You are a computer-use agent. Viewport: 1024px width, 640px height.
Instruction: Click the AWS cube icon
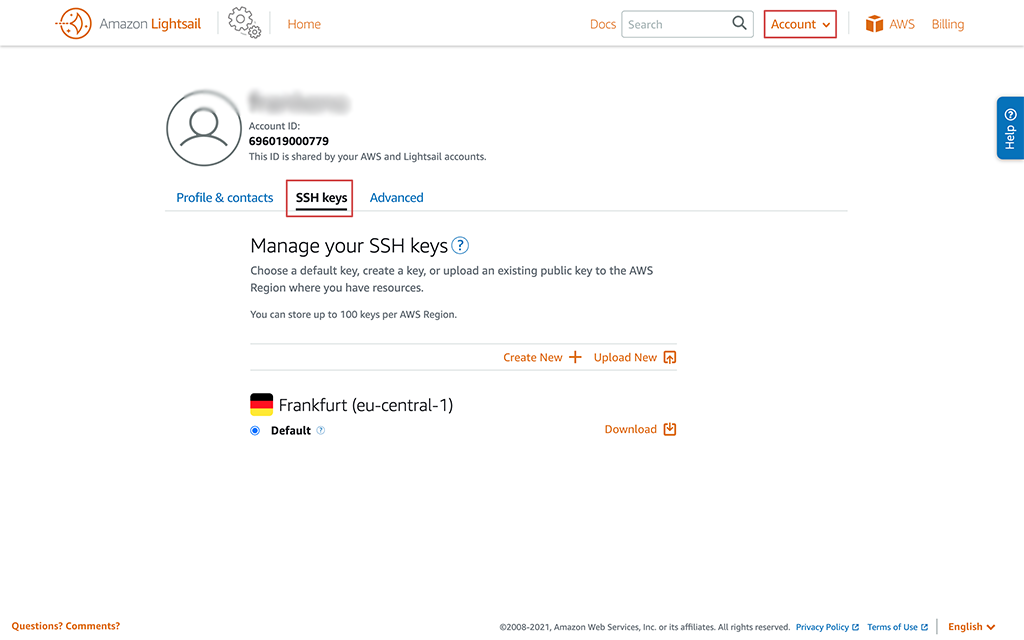[x=874, y=24]
